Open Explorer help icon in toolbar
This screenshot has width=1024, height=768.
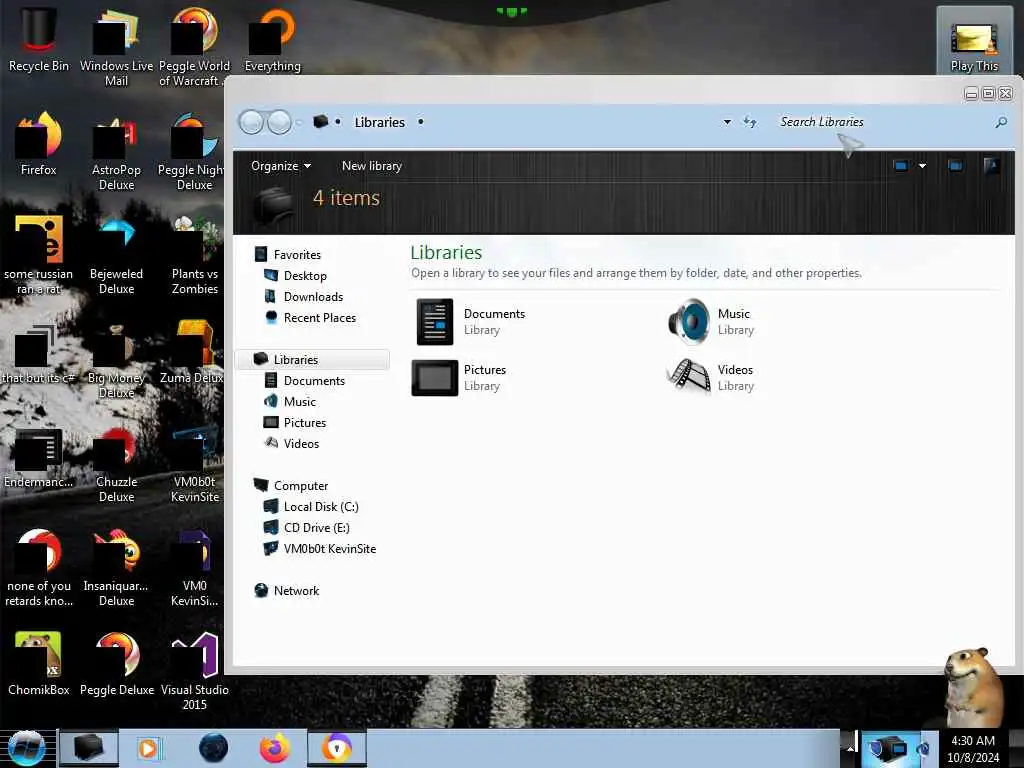point(991,166)
